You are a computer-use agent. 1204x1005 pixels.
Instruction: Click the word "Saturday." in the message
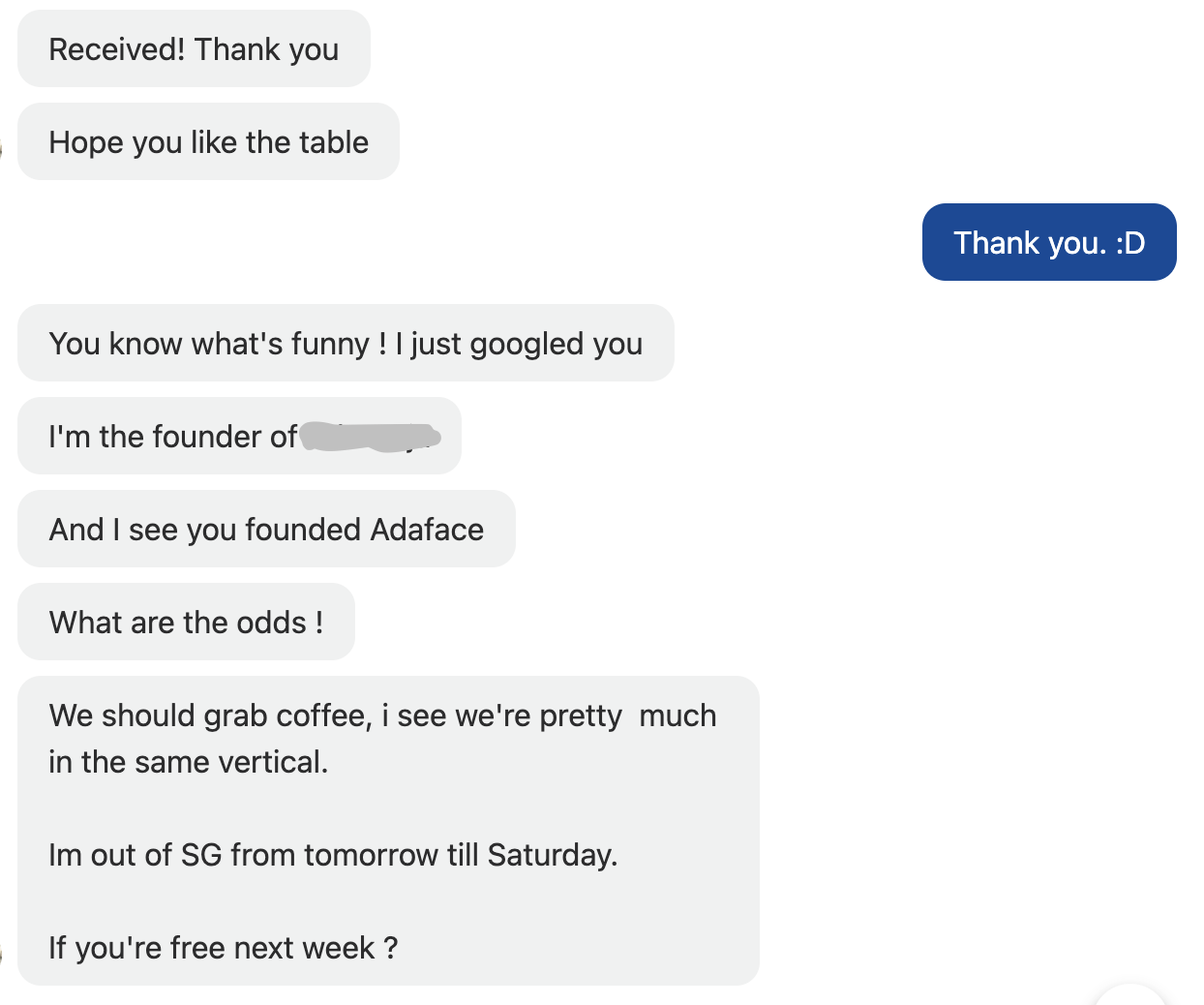click(552, 855)
